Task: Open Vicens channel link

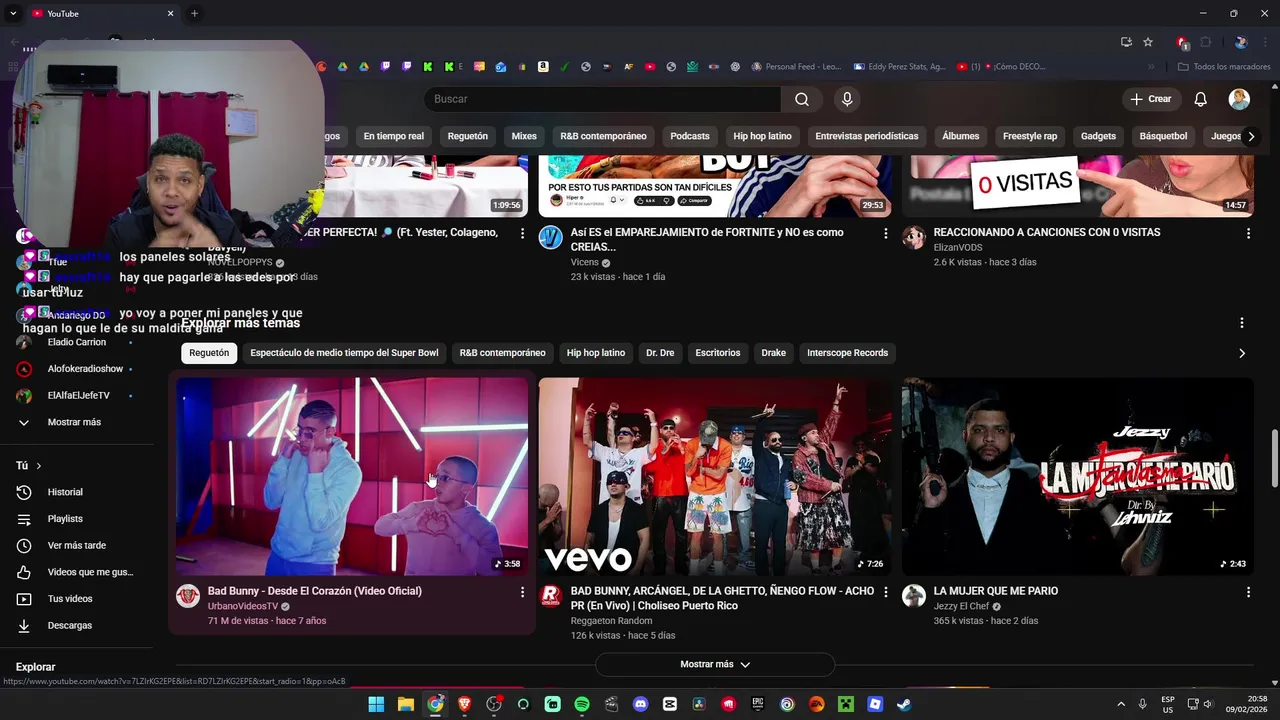Action: coord(584,263)
